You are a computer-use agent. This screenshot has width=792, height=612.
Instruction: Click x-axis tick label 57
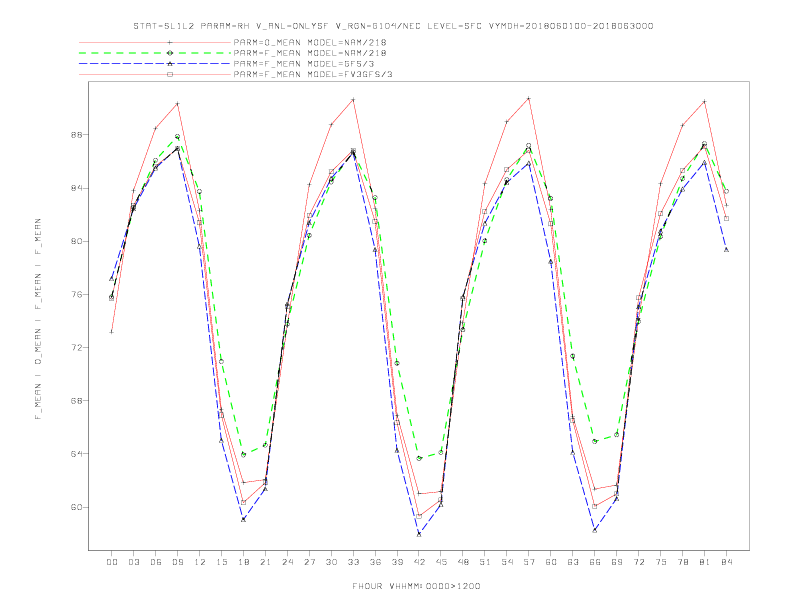click(529, 562)
